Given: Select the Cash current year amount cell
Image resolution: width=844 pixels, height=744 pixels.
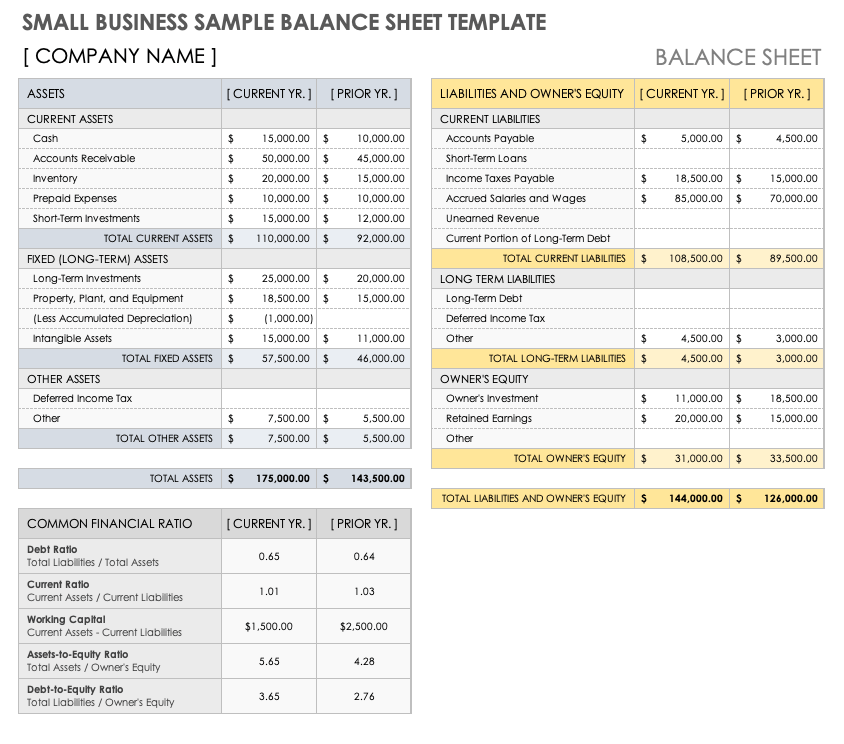Looking at the screenshot, I should coord(269,139).
